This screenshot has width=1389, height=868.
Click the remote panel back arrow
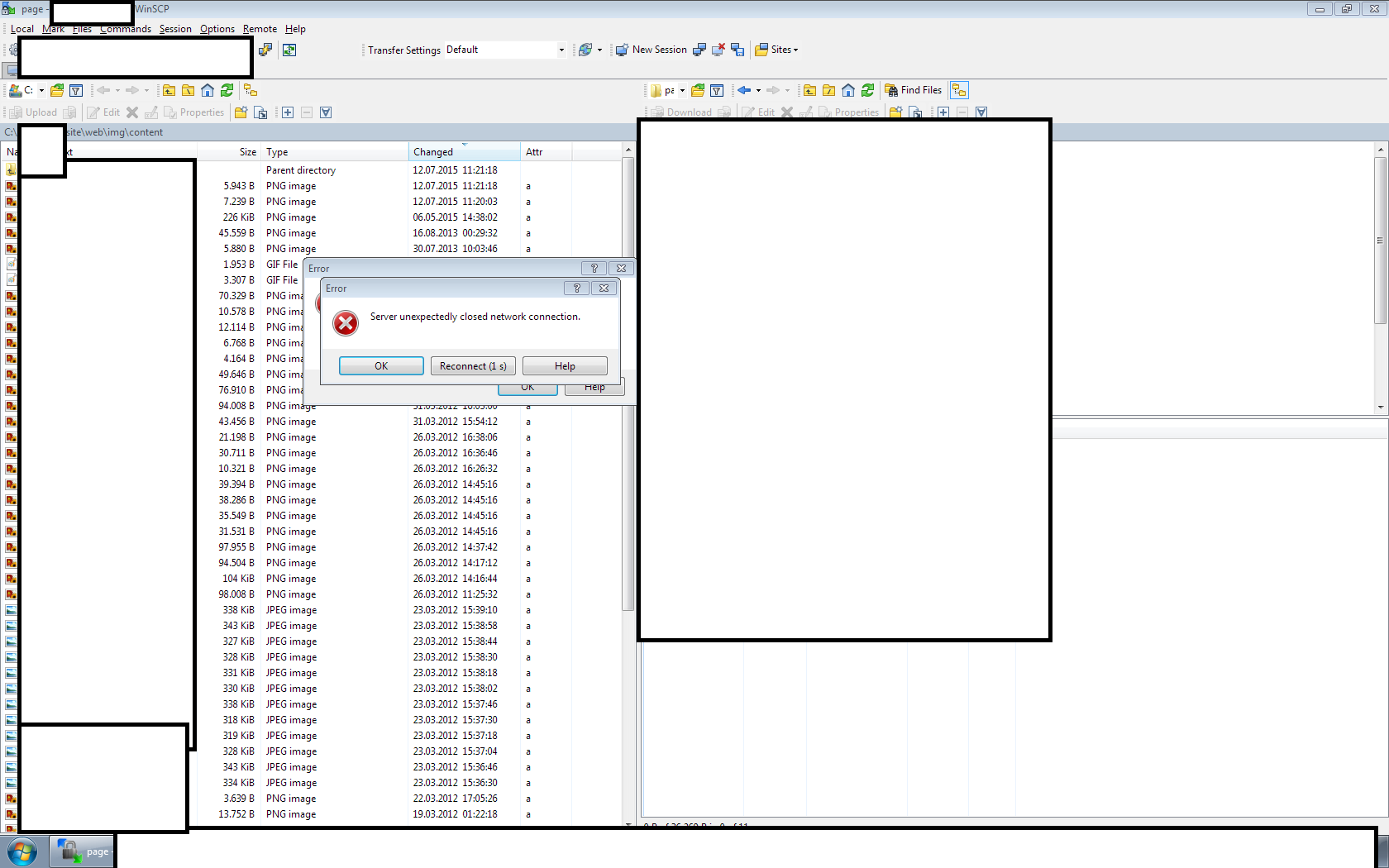(x=744, y=90)
